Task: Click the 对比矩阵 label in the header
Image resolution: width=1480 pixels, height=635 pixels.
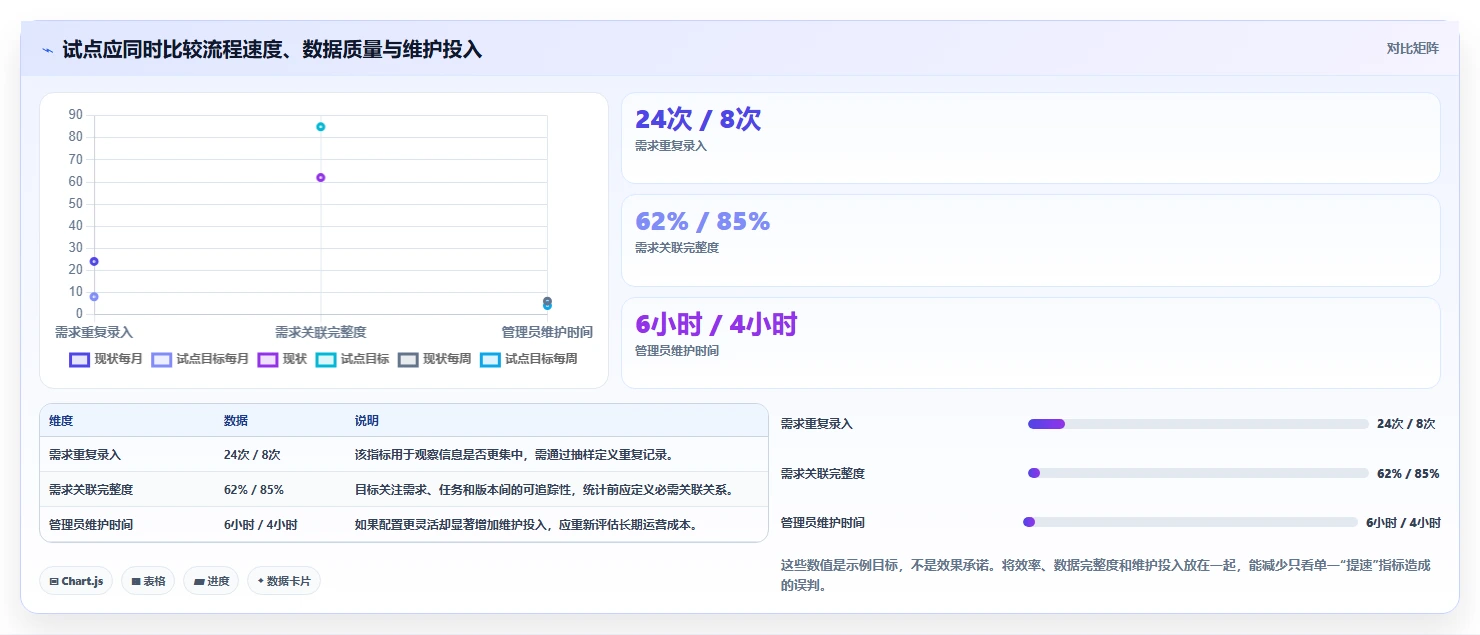Action: pos(1413,49)
